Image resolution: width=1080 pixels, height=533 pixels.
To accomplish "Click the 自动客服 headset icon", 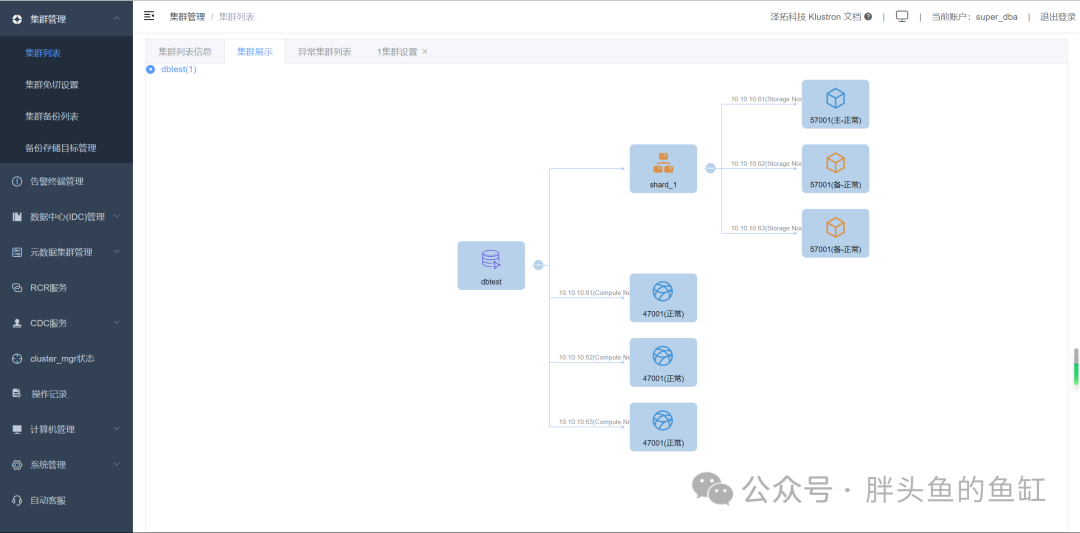I will (x=17, y=500).
